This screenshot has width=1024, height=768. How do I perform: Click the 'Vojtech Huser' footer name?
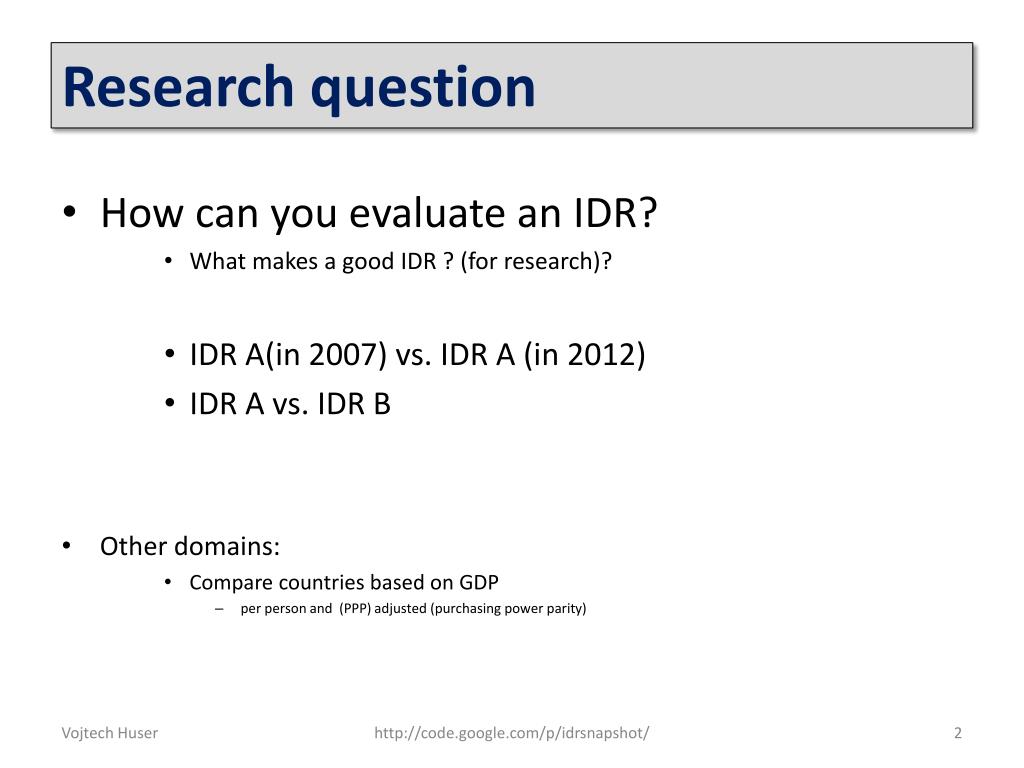pyautogui.click(x=110, y=733)
